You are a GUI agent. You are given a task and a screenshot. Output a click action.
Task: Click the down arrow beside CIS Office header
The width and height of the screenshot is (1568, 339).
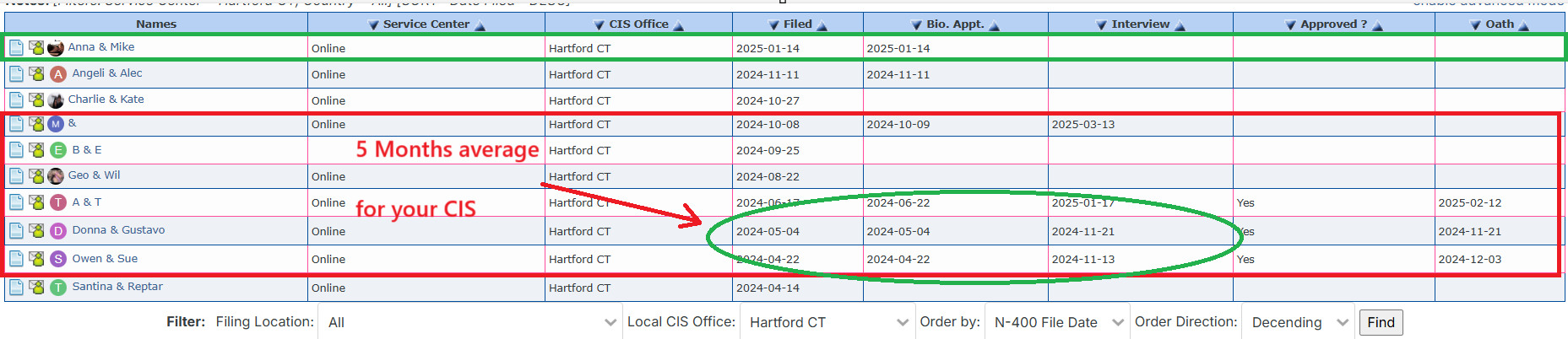pyautogui.click(x=599, y=25)
